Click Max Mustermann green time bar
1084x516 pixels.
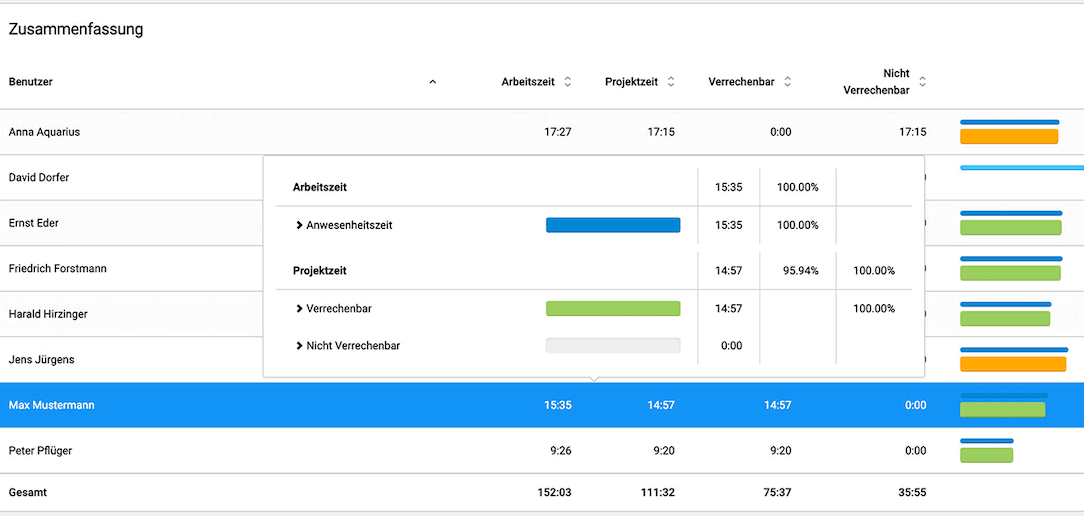click(1002, 409)
